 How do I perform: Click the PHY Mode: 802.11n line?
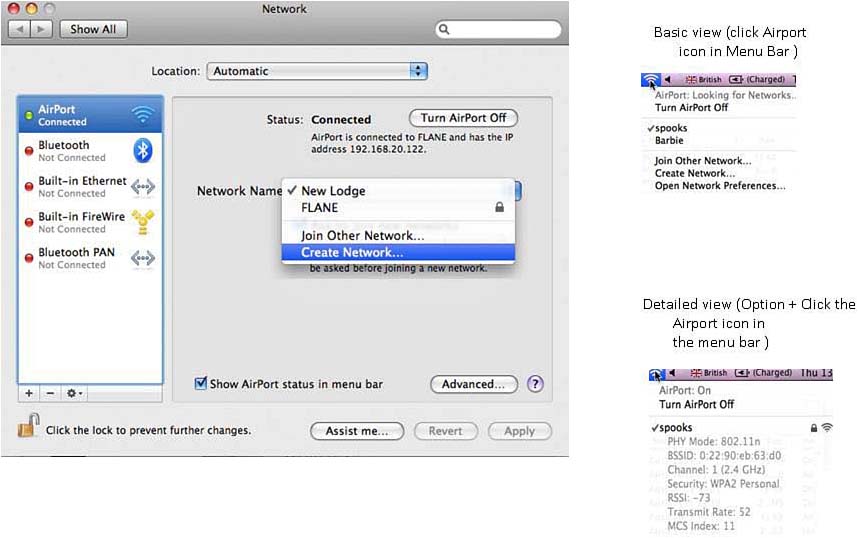pyautogui.click(x=714, y=442)
